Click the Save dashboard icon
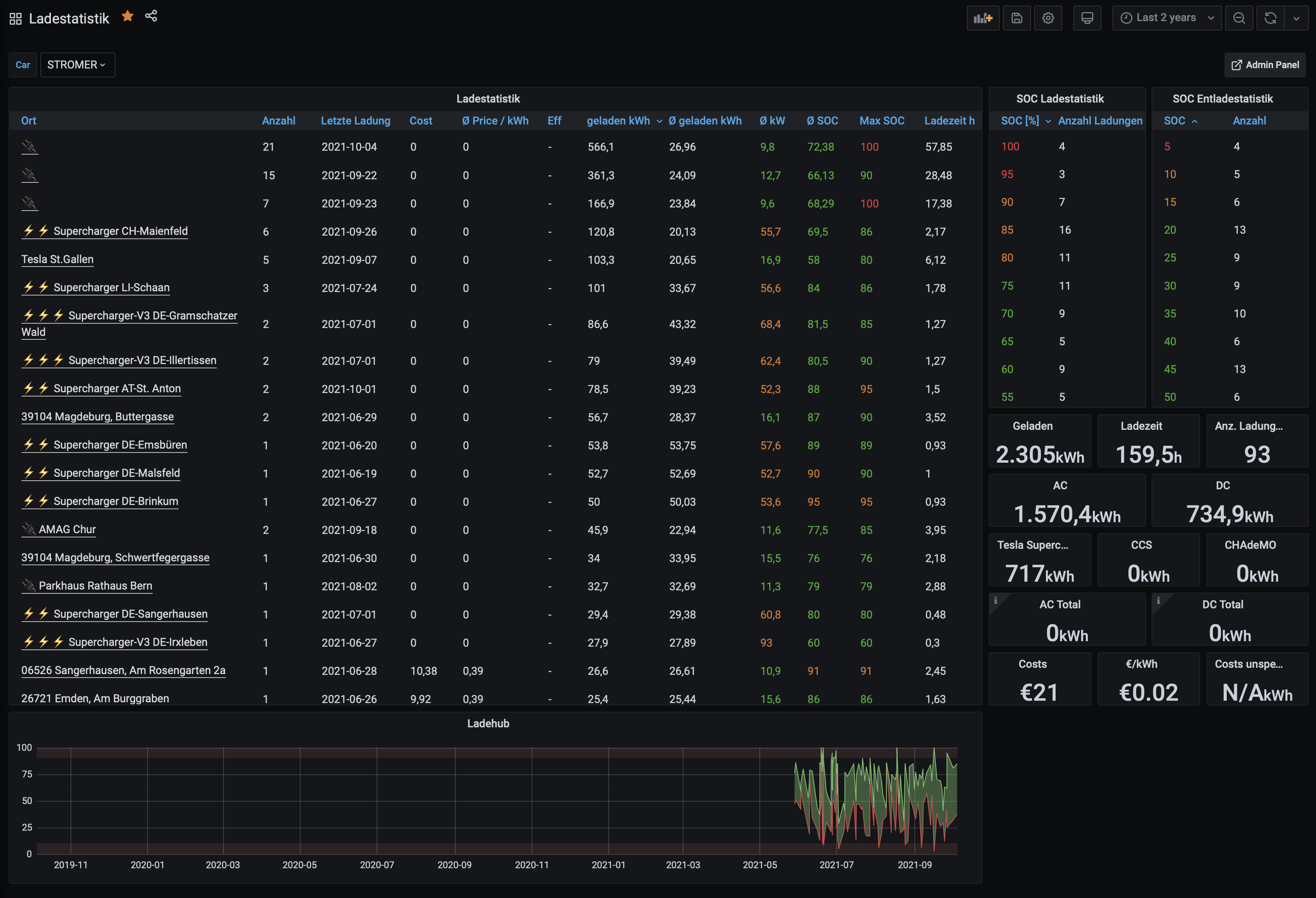 [1017, 18]
